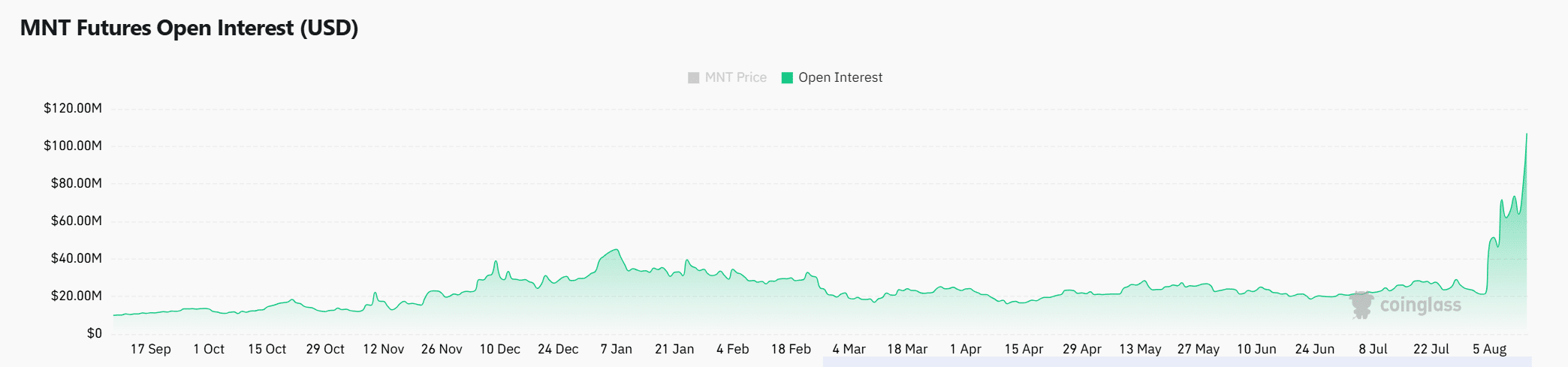This screenshot has height=367, width=1568.
Task: Click the 1 Apr x-axis label
Action: [x=965, y=349]
